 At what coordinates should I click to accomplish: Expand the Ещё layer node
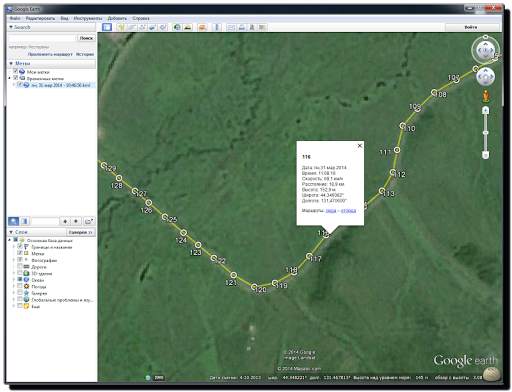coord(14,306)
